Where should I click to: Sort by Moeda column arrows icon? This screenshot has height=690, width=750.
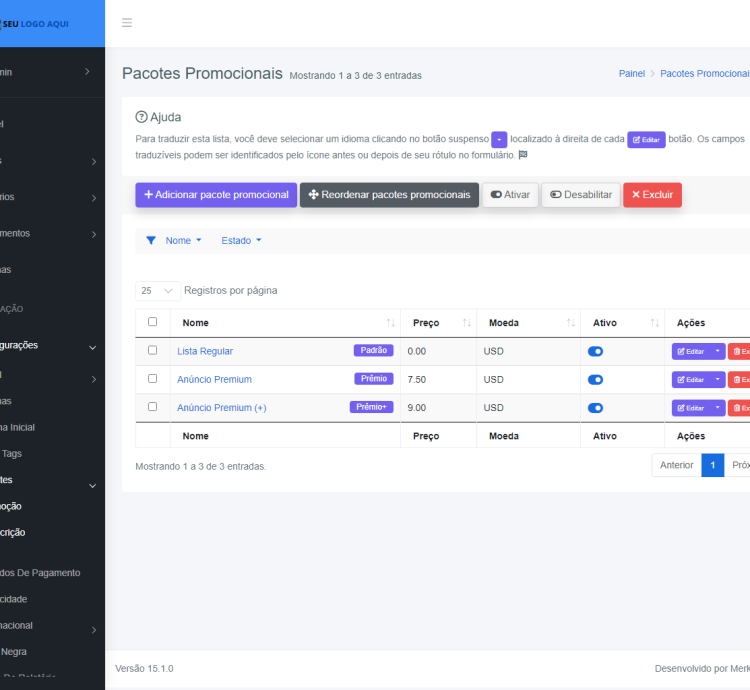(571, 323)
